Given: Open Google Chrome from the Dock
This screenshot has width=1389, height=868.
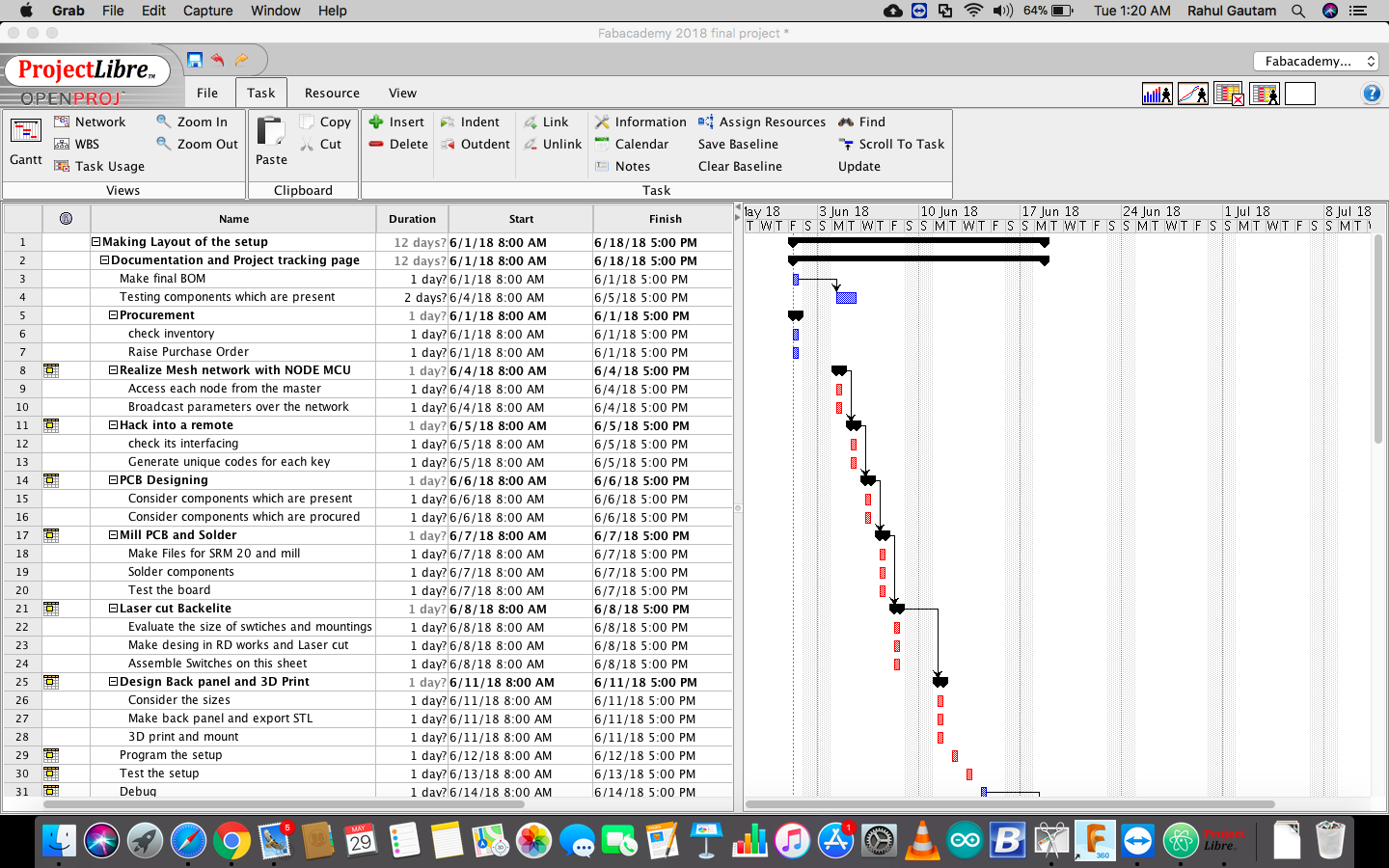Looking at the screenshot, I should pos(231,841).
